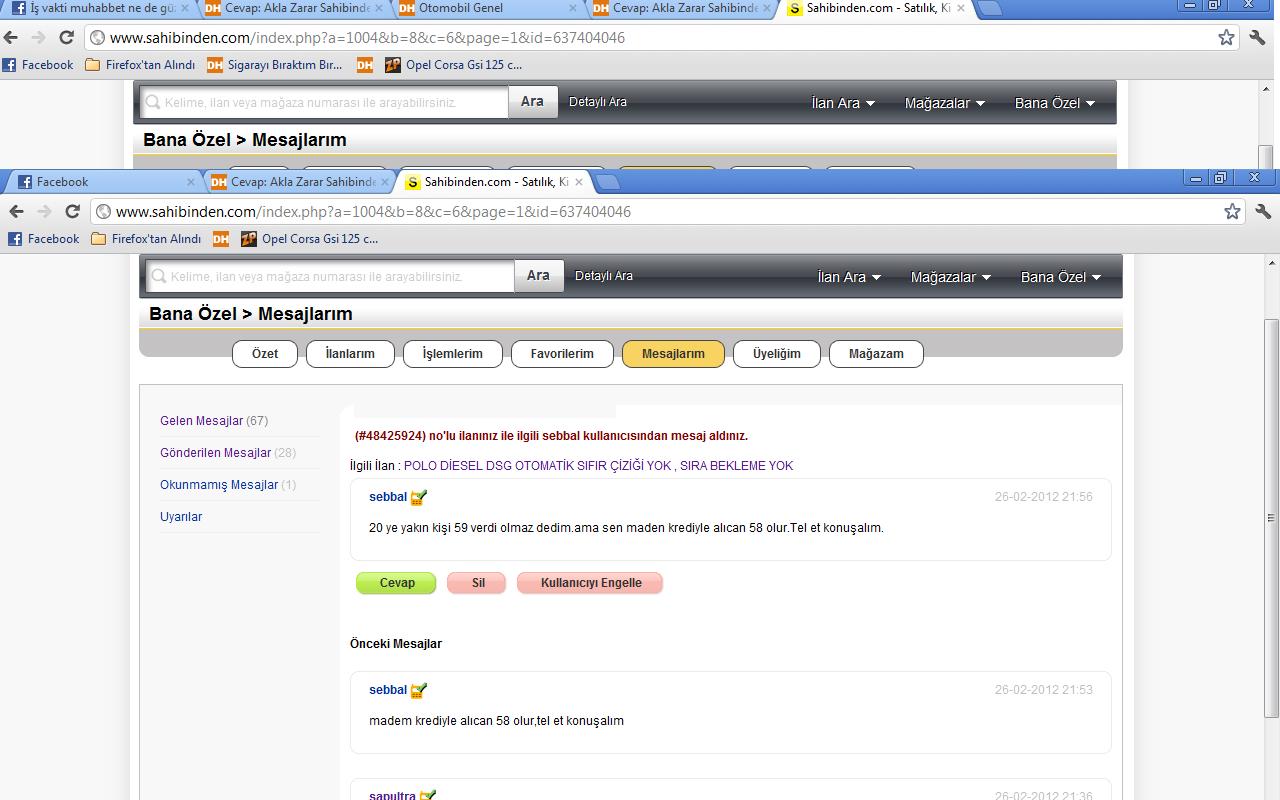The height and width of the screenshot is (800, 1280).
Task: Click the sapultra username at the page bottom
Action: point(392,795)
